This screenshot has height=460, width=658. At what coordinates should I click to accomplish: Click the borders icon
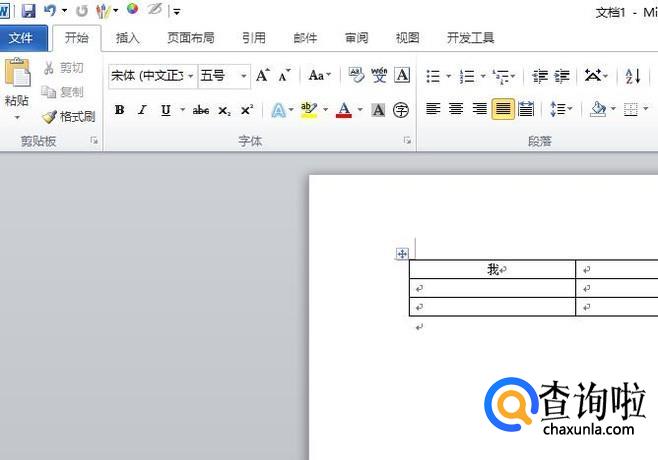[x=631, y=110]
